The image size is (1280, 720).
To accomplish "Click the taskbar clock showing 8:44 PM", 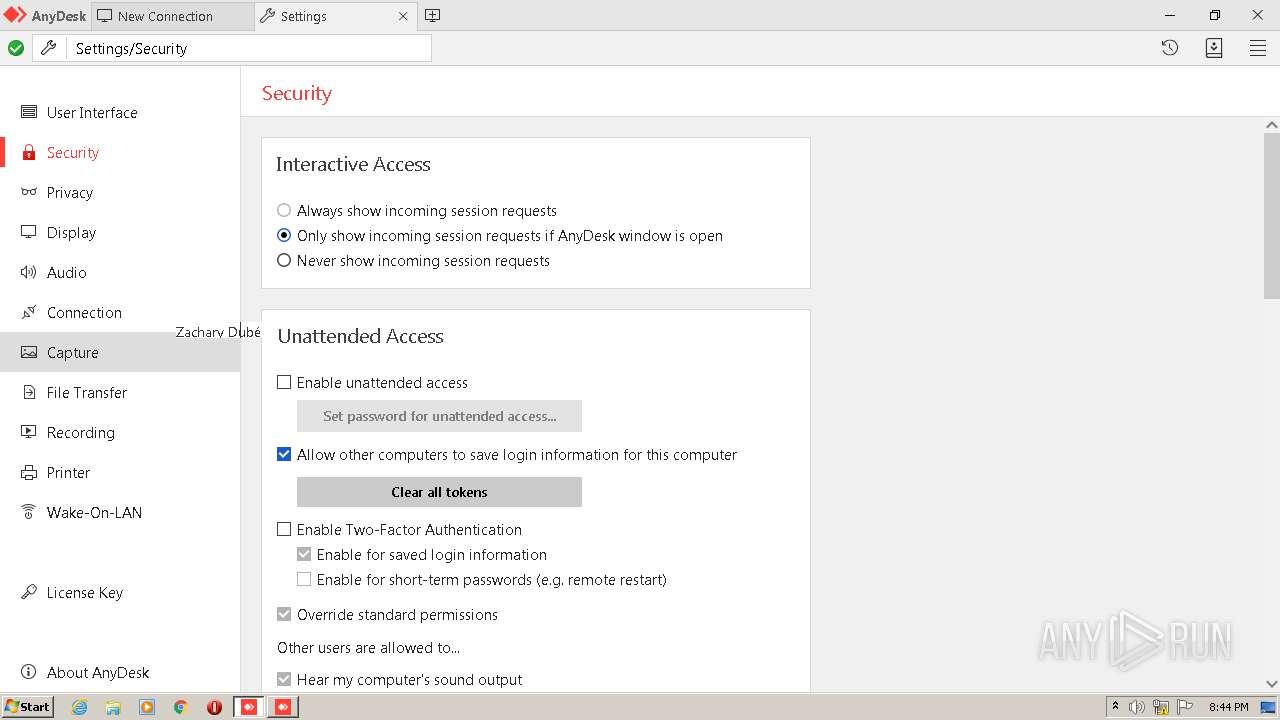I will [1228, 707].
